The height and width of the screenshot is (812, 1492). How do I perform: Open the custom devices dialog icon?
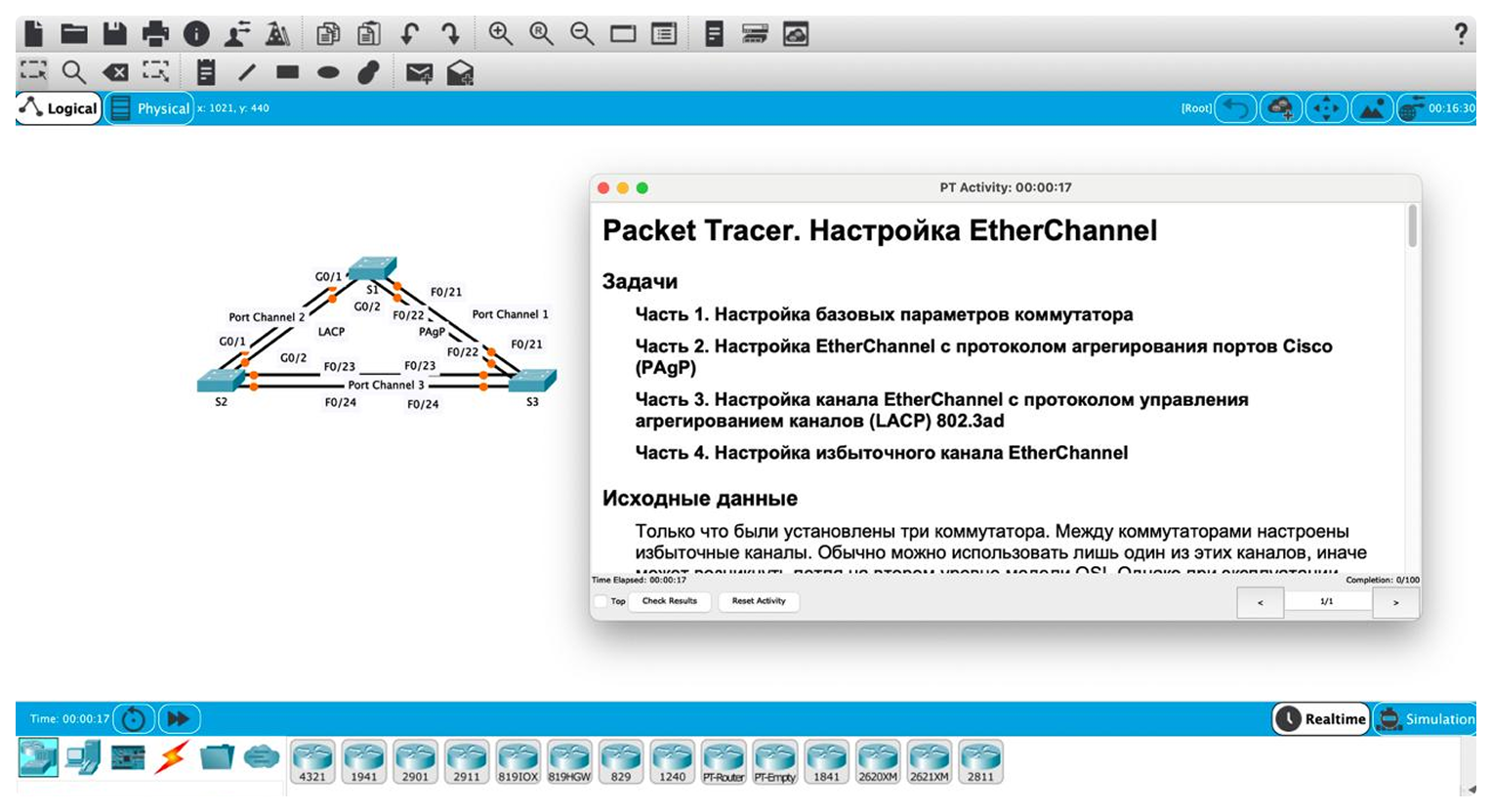pyautogui.click(x=664, y=34)
